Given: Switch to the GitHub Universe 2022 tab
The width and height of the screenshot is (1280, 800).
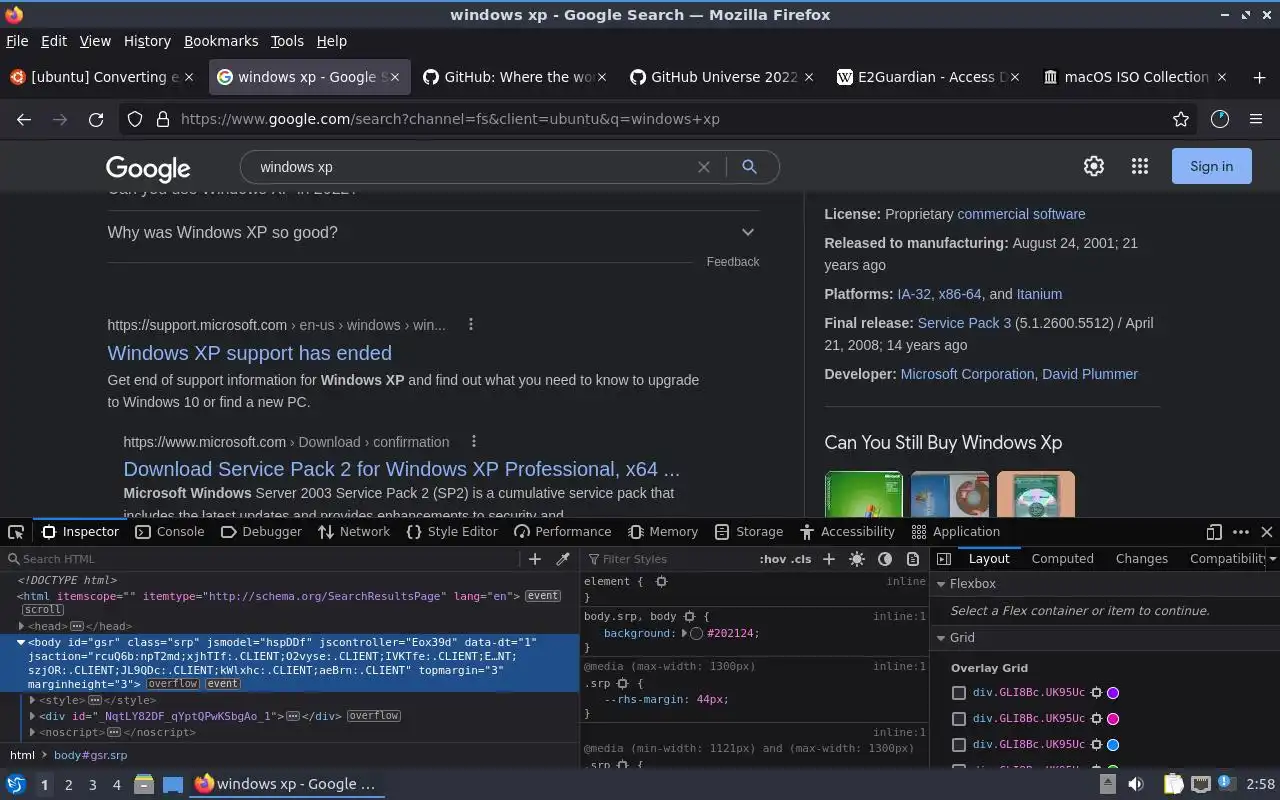Looking at the screenshot, I should coord(723,77).
